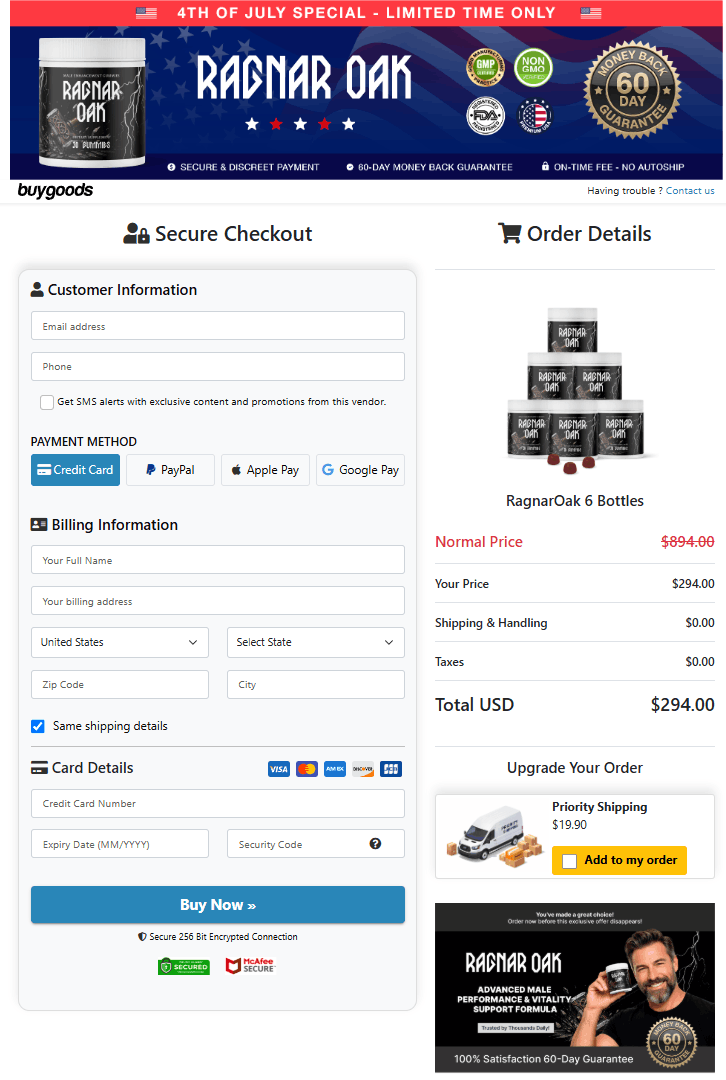Click the Discover card icon
726x1080 pixels.
point(363,769)
